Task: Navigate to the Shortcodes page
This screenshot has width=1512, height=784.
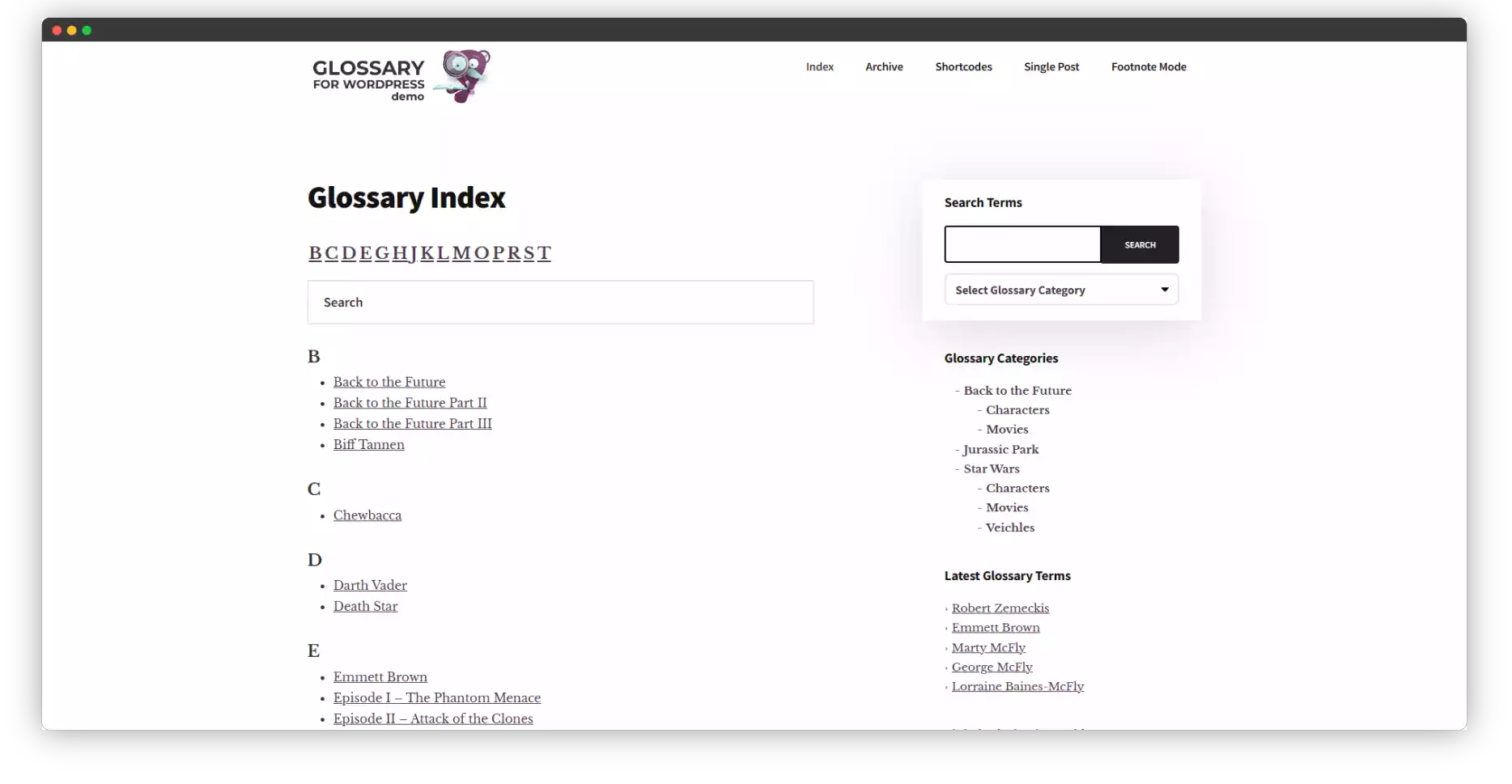Action: [x=963, y=66]
